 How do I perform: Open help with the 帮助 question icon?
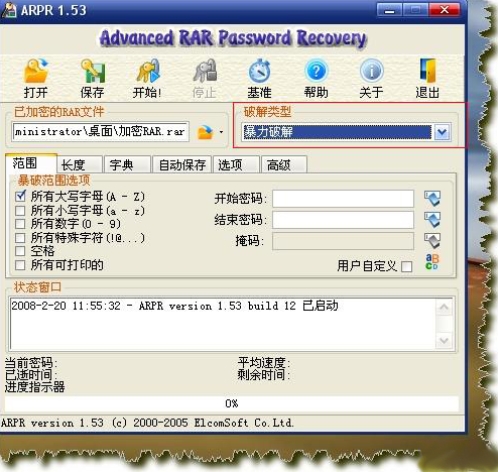(316, 71)
